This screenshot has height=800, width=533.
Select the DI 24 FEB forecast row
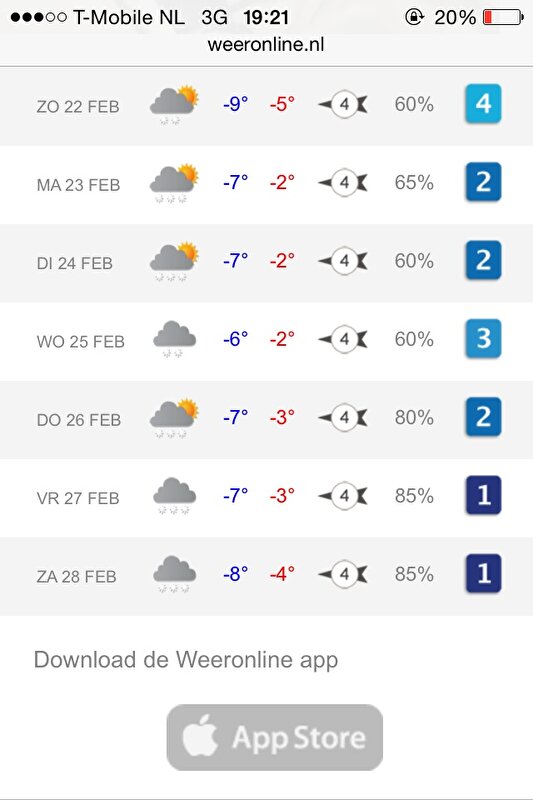coord(266,263)
